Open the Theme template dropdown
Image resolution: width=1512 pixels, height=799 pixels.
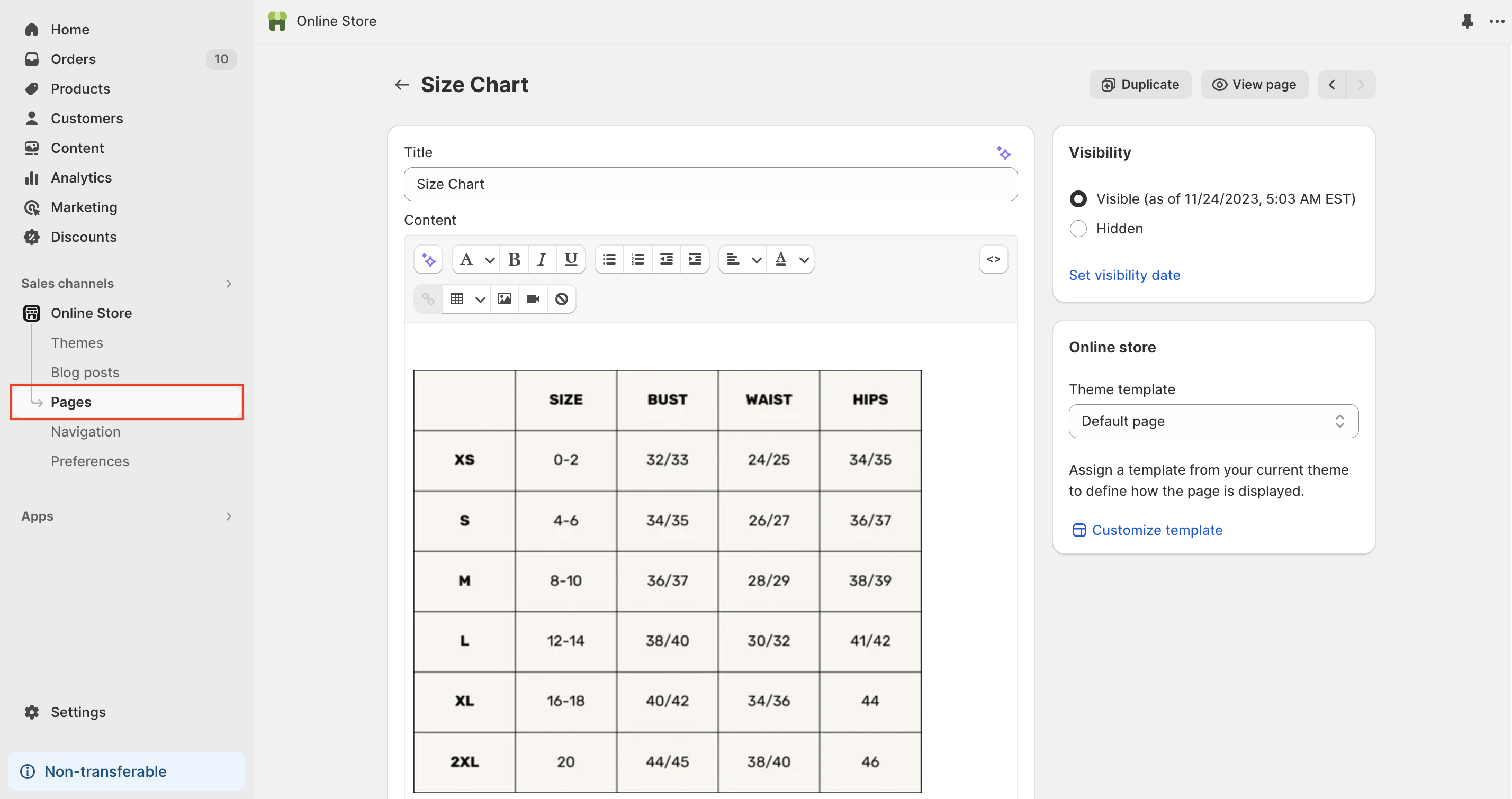1213,421
